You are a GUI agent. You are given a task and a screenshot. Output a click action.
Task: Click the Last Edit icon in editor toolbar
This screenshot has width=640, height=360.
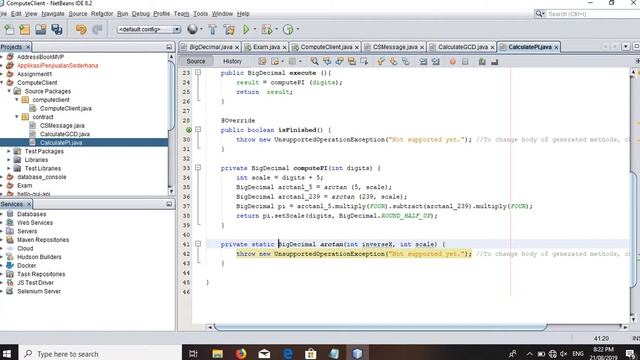(x=262, y=62)
